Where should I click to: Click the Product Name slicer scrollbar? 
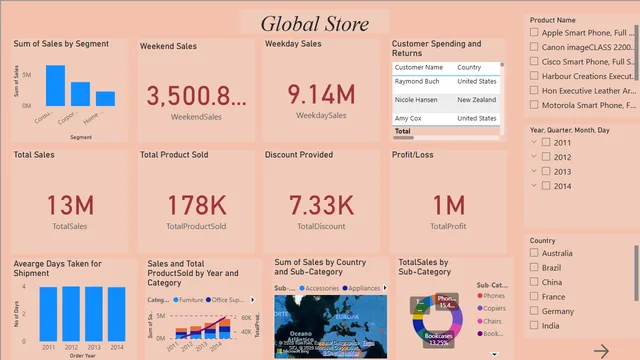coord(637,53)
